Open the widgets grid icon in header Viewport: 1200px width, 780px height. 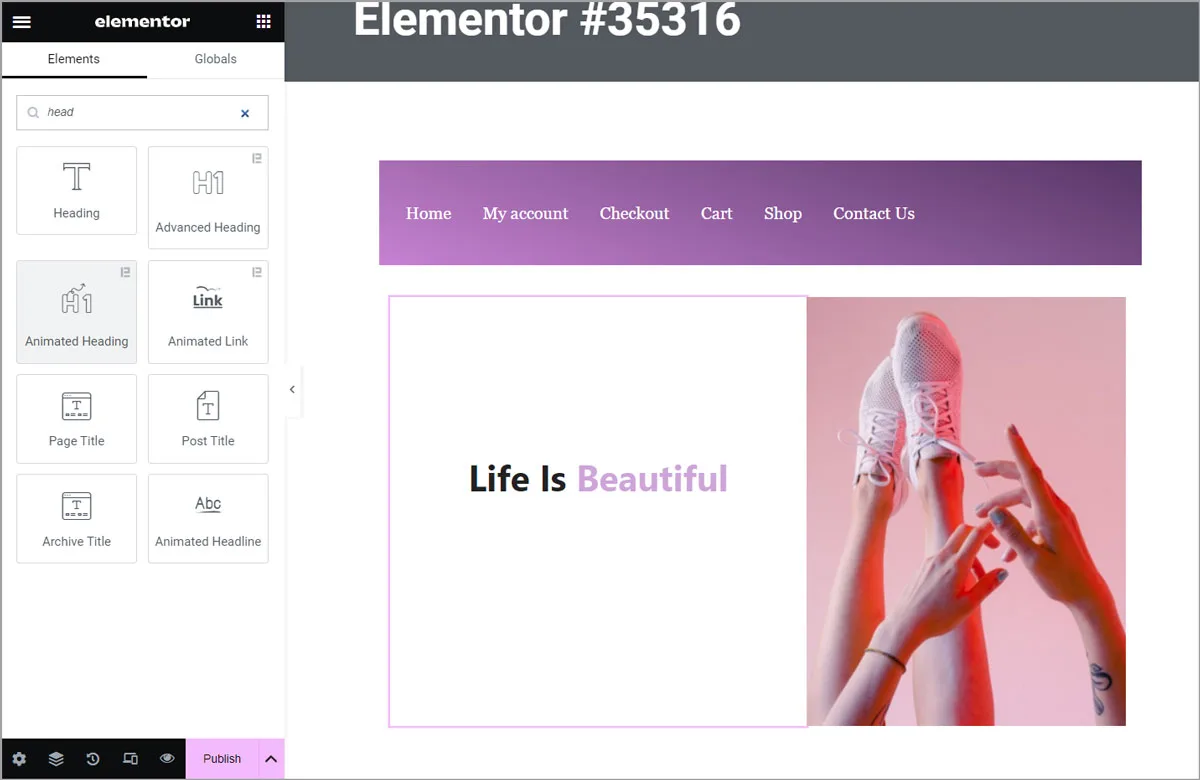pyautogui.click(x=263, y=22)
